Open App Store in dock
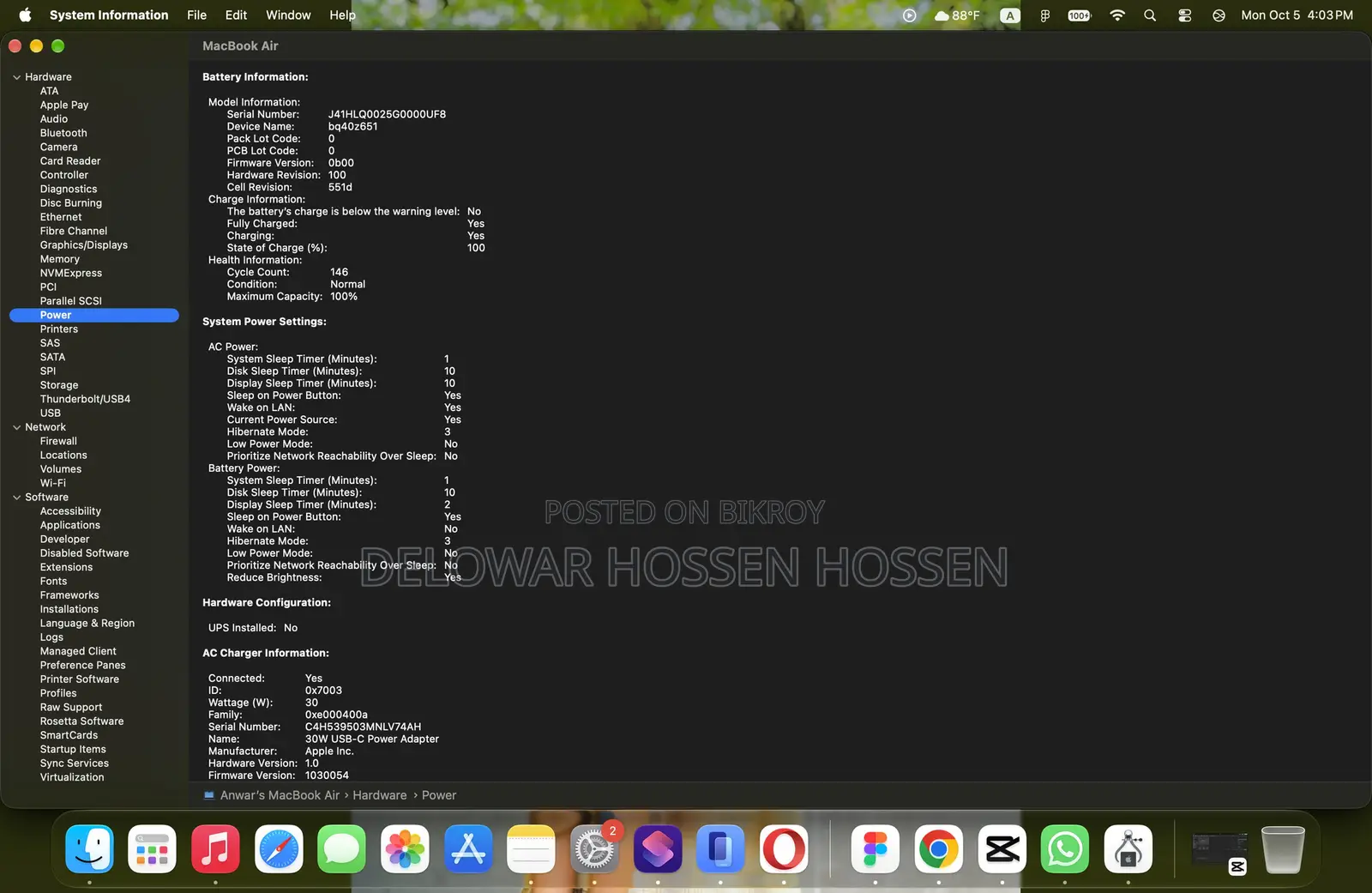 (468, 849)
